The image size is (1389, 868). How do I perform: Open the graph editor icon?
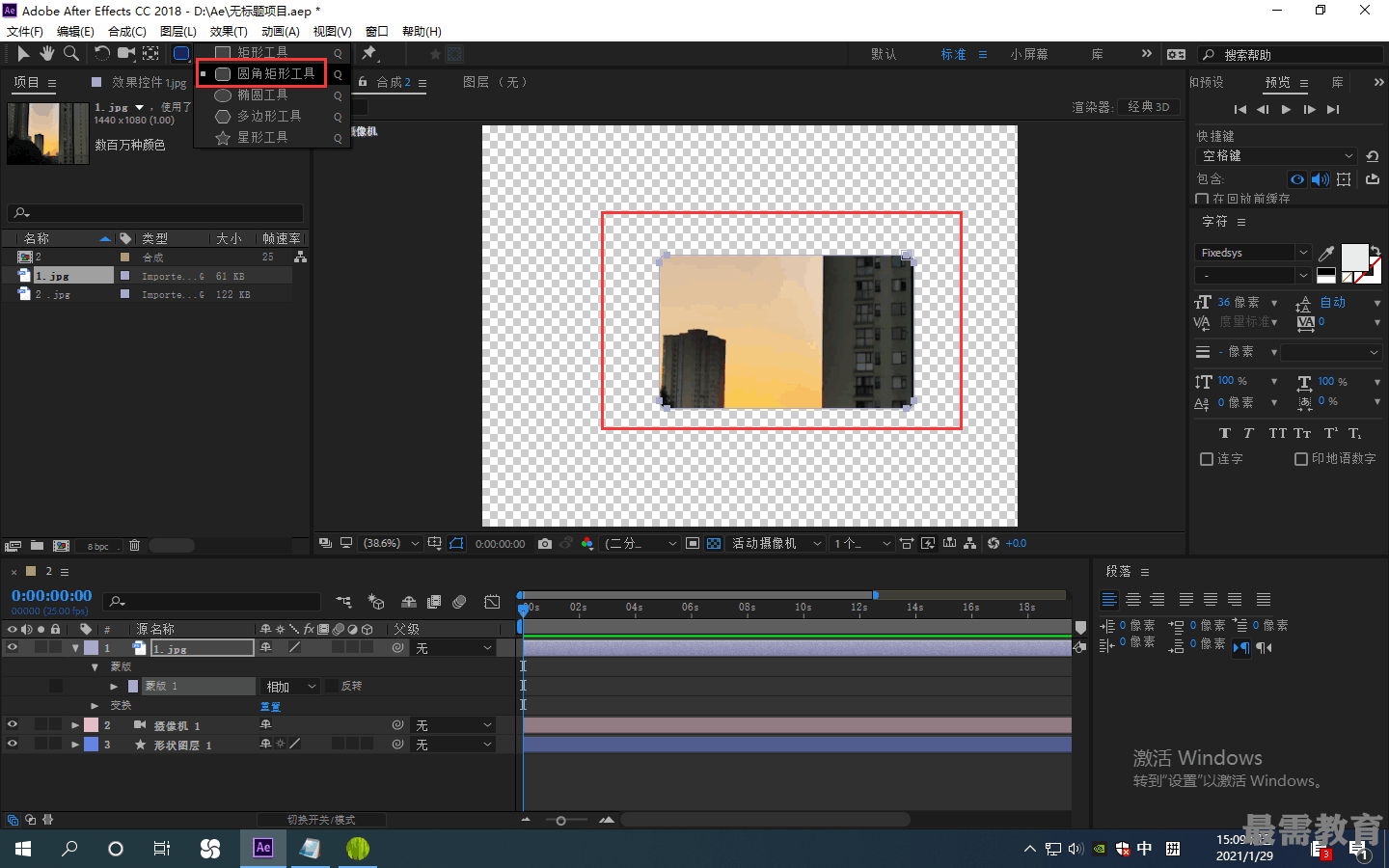coord(492,602)
